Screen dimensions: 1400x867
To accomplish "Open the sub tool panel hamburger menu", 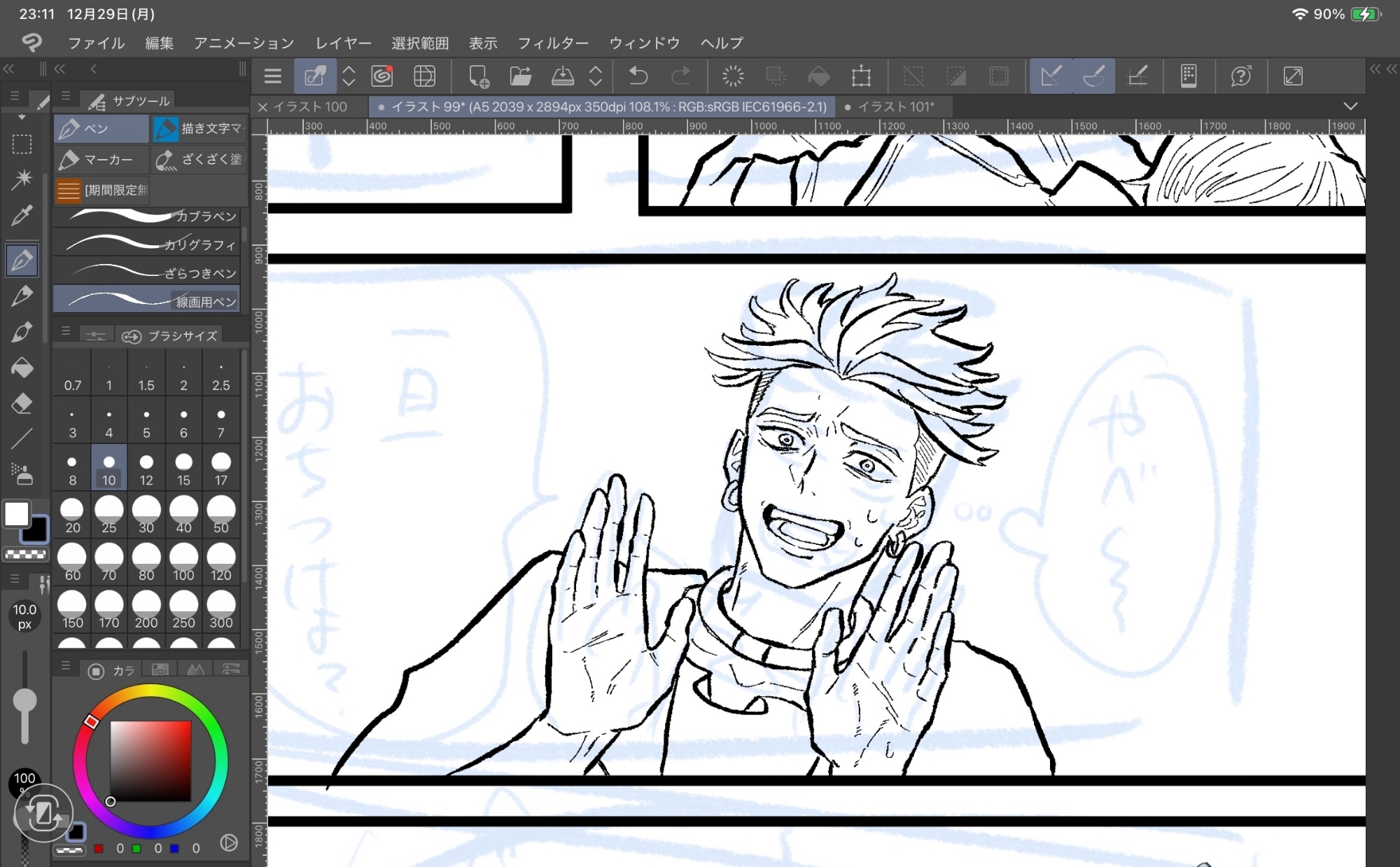I will click(x=66, y=97).
